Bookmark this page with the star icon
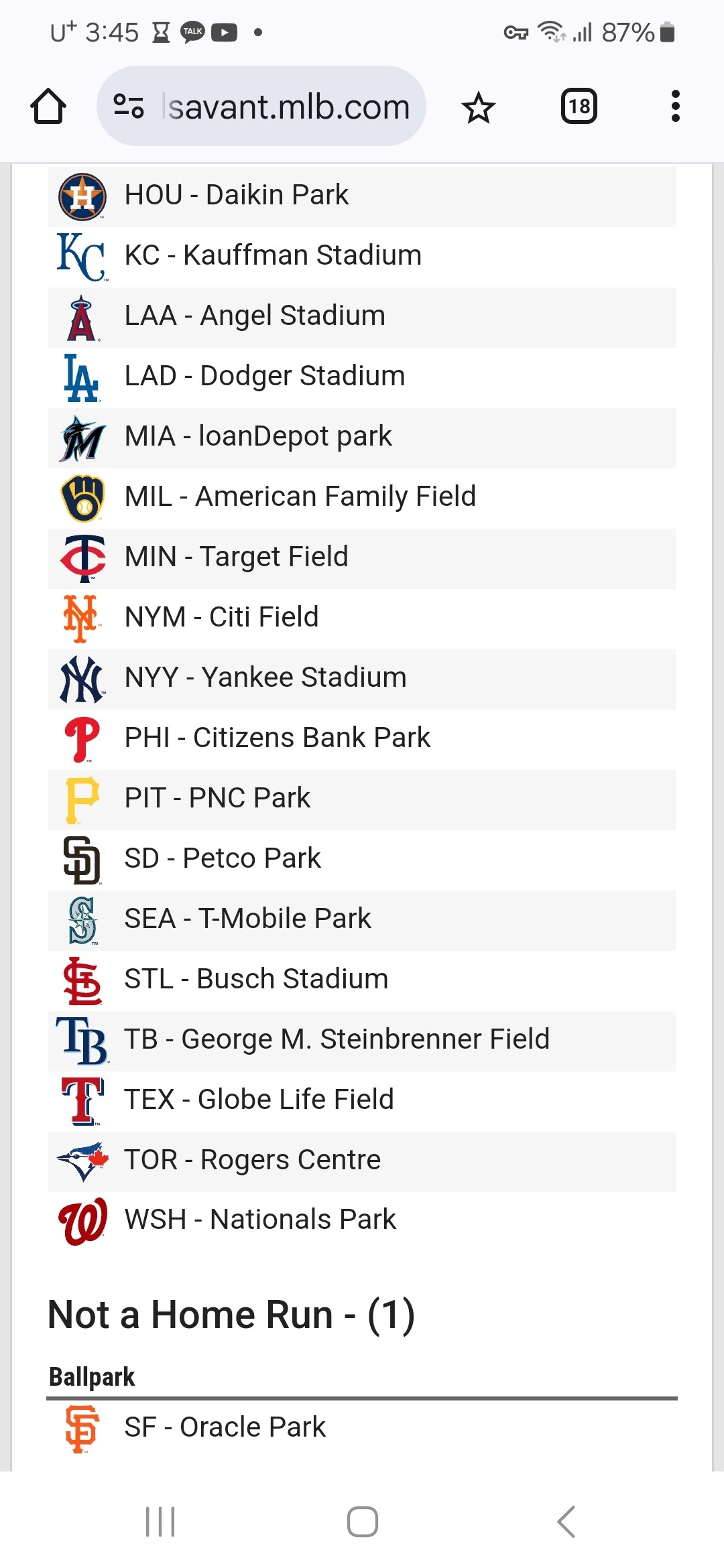The image size is (724, 1568). (479, 107)
